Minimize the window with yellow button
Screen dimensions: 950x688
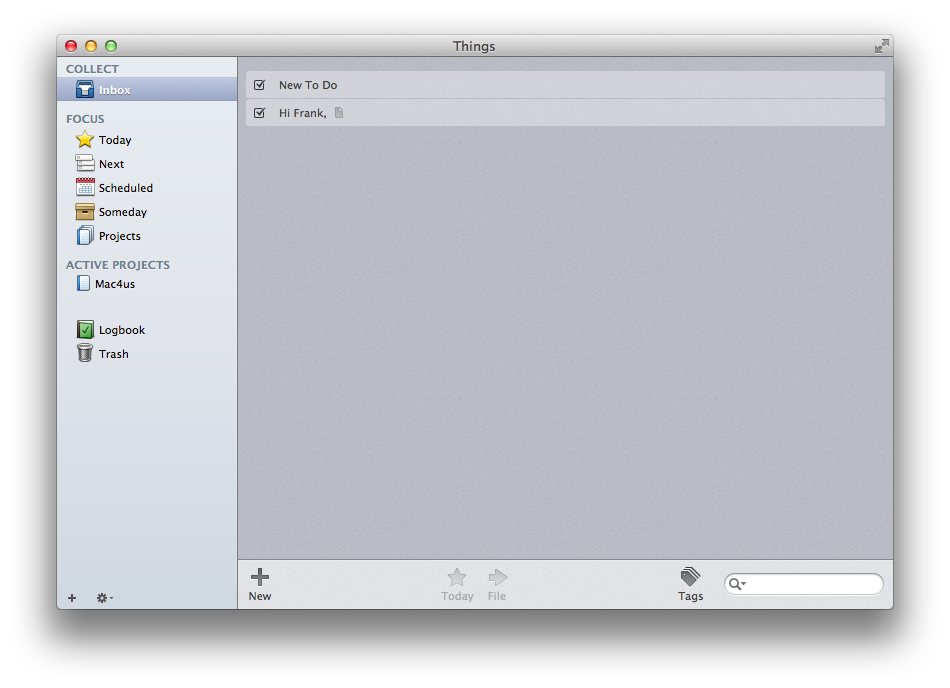coord(91,46)
